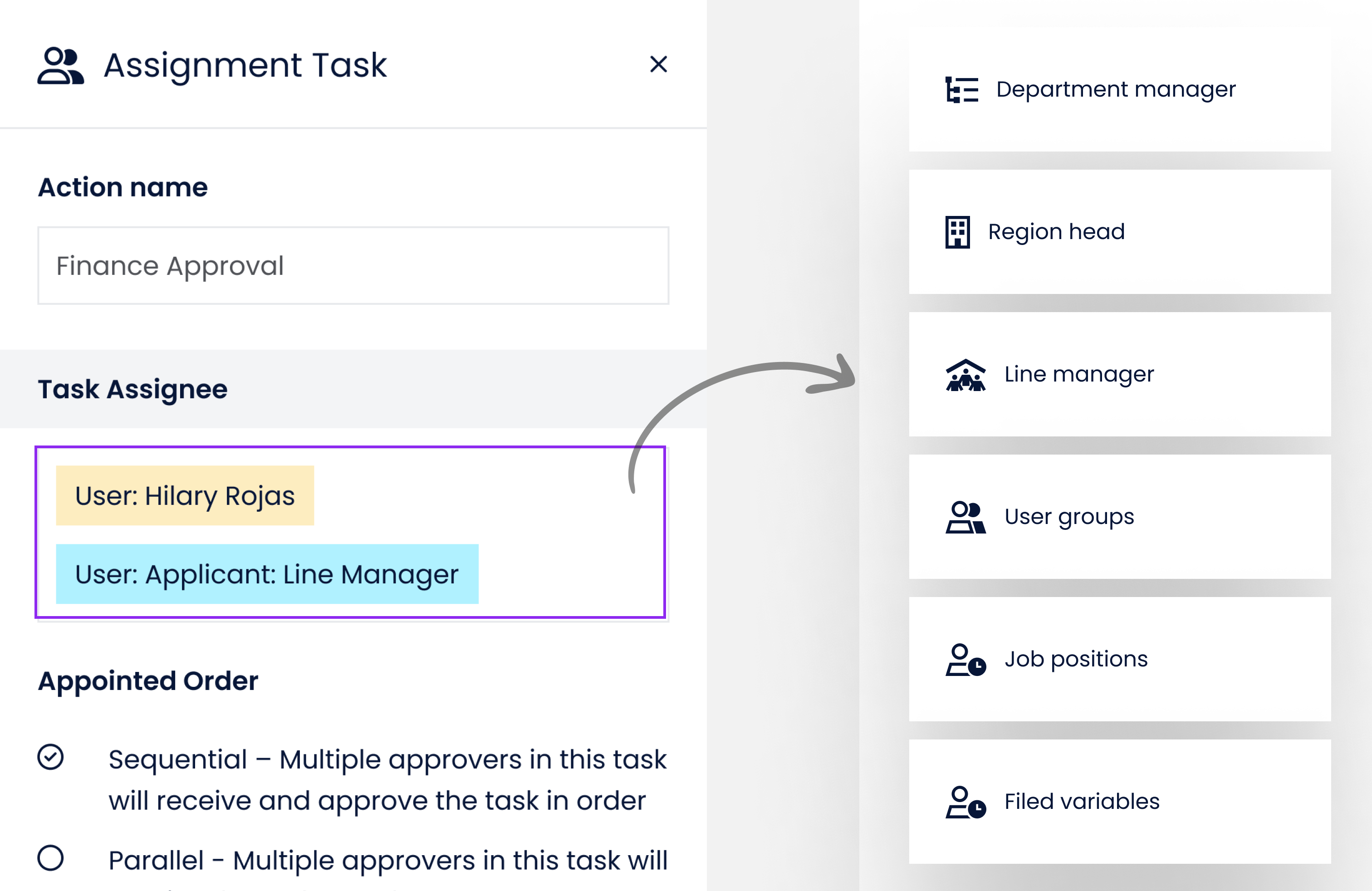Expand the User groups option
Screen dimensions: 1372x891
coord(1119,517)
